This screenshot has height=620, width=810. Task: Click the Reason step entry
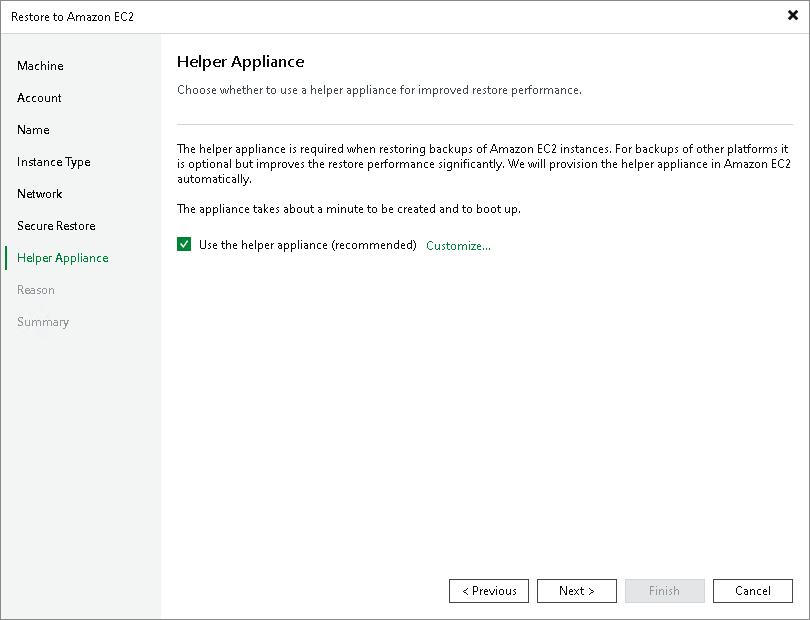[36, 289]
